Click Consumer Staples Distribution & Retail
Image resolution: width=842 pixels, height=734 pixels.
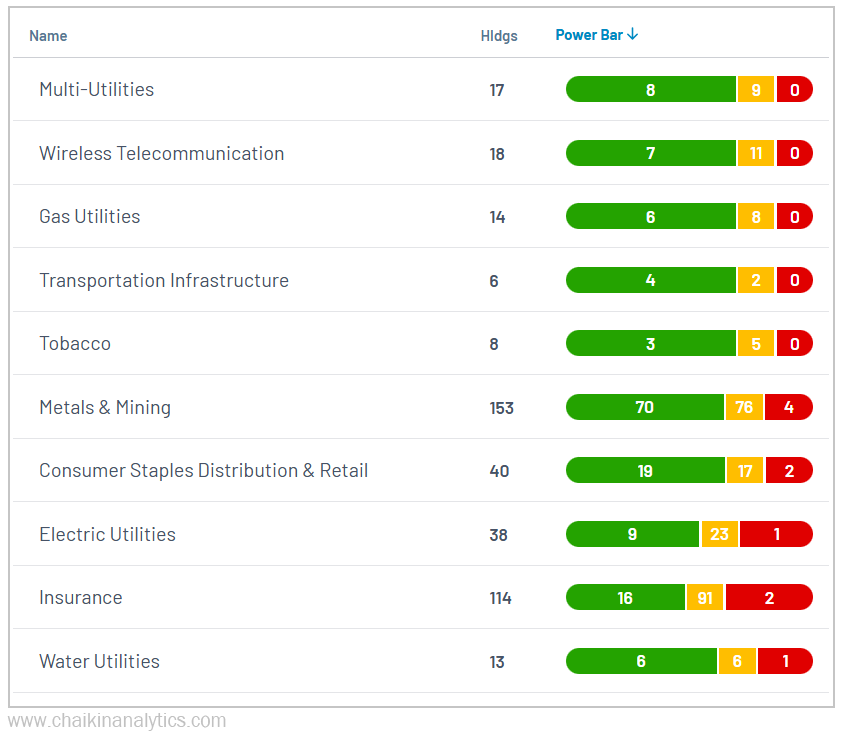pos(203,471)
